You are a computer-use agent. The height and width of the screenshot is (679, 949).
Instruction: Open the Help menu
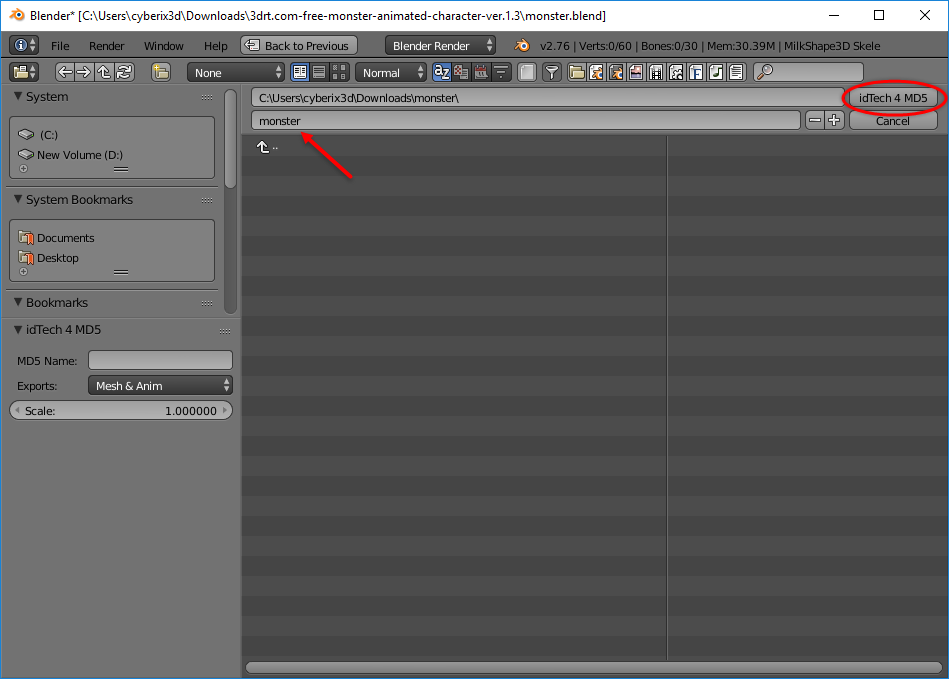pyautogui.click(x=215, y=46)
